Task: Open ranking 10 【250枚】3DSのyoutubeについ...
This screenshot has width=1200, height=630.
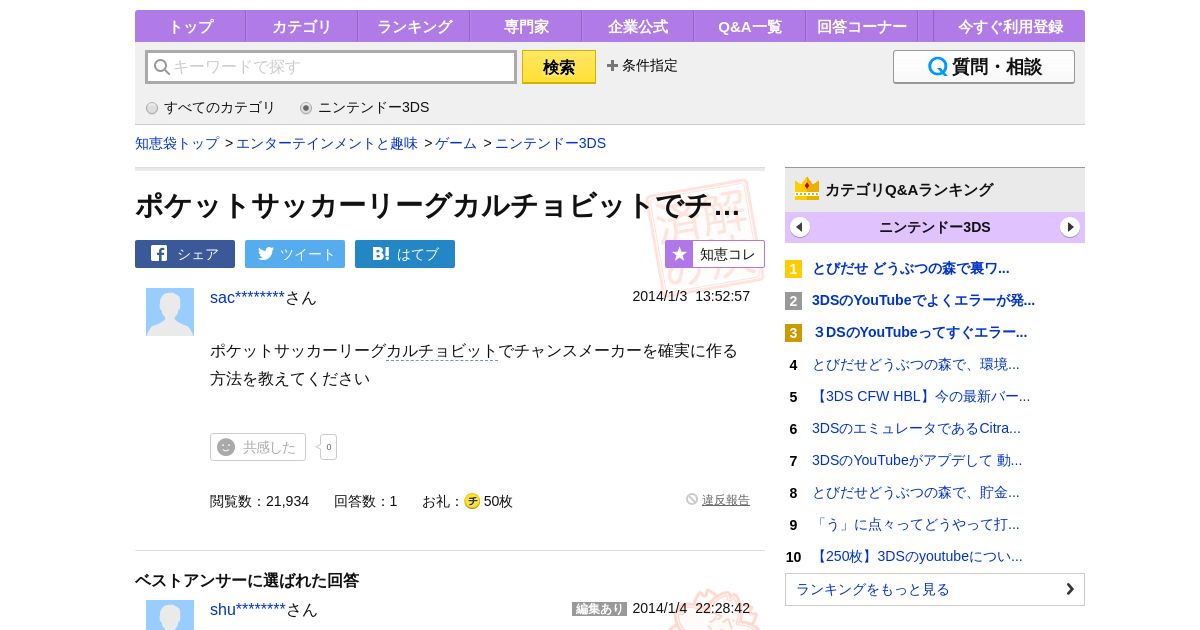Action: [x=917, y=556]
